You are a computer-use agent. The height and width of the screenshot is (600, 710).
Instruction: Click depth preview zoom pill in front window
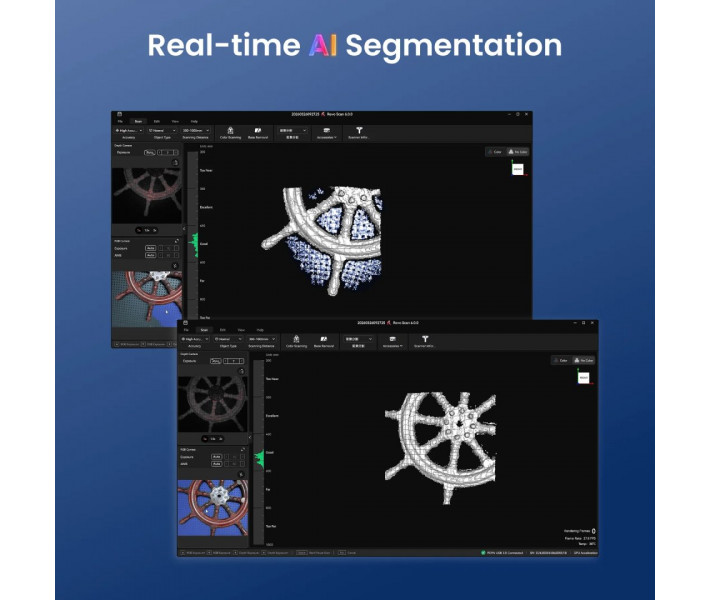pyautogui.click(x=212, y=439)
